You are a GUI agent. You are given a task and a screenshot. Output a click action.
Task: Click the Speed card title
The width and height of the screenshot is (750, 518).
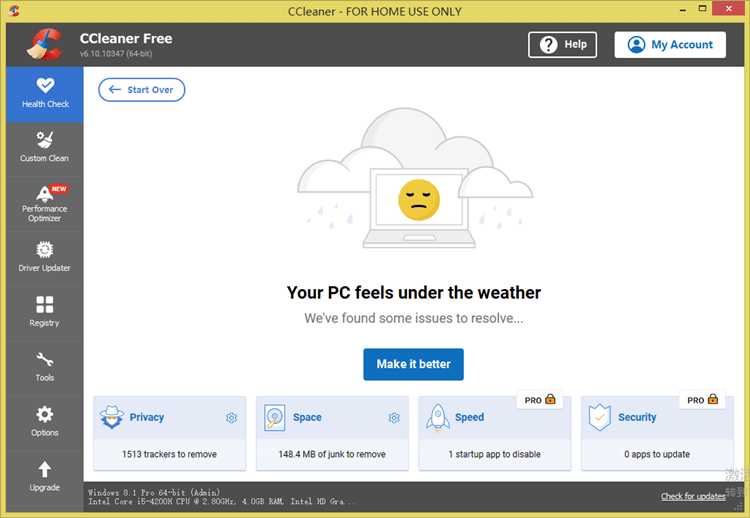[469, 417]
